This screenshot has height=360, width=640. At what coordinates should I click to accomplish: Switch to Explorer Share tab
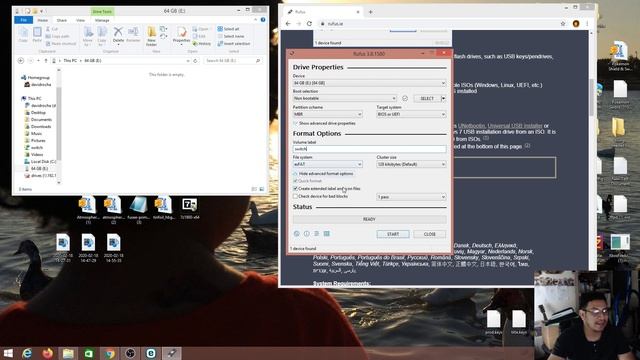coord(62,20)
